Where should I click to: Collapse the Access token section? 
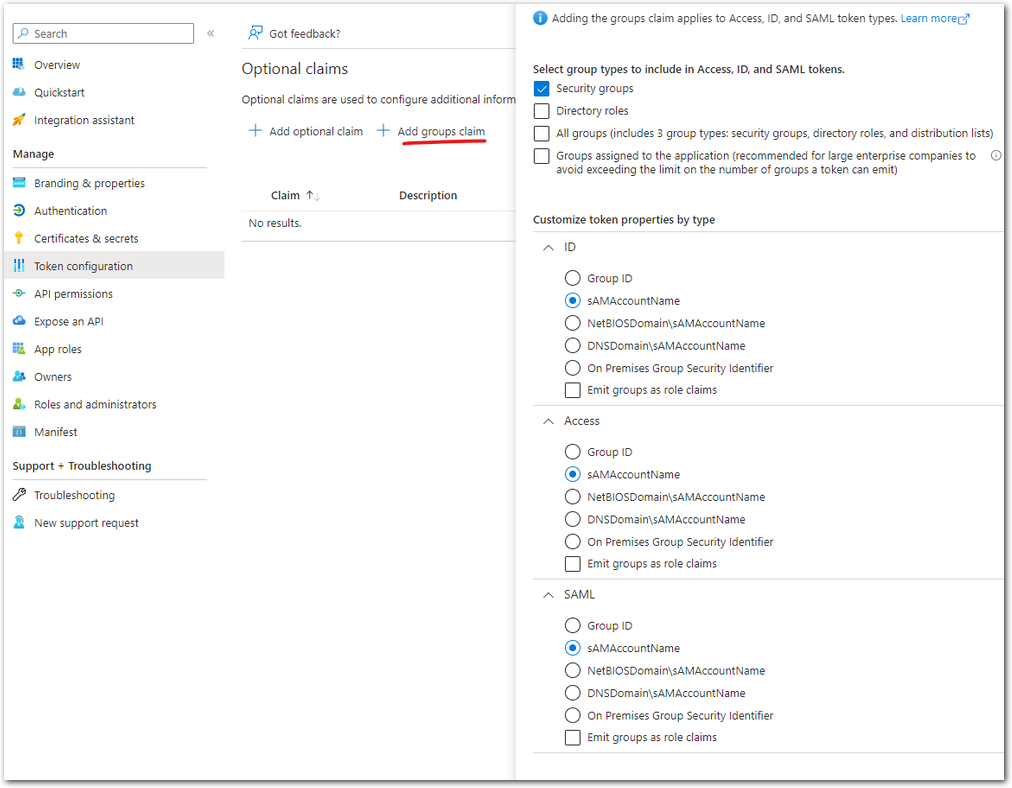pyautogui.click(x=548, y=421)
